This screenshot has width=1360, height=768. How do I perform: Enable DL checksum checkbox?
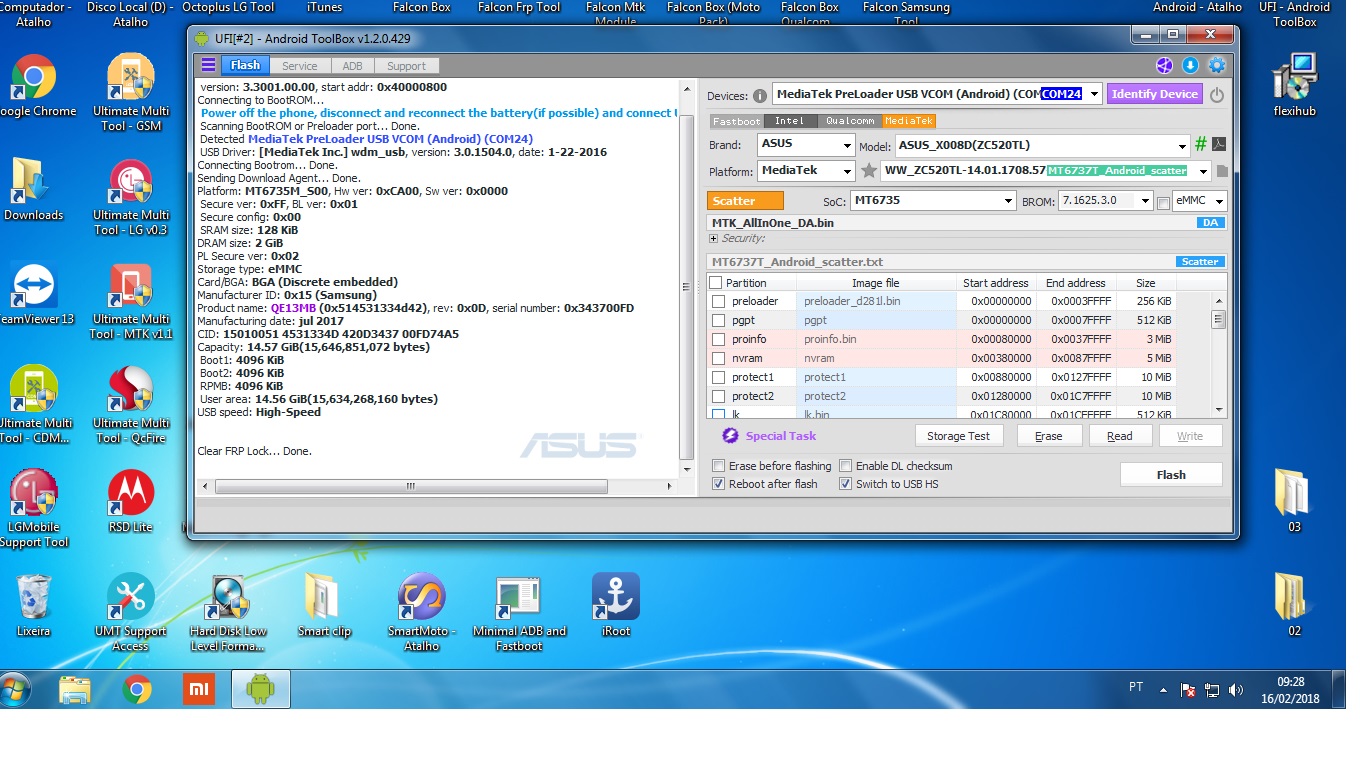[x=845, y=466]
